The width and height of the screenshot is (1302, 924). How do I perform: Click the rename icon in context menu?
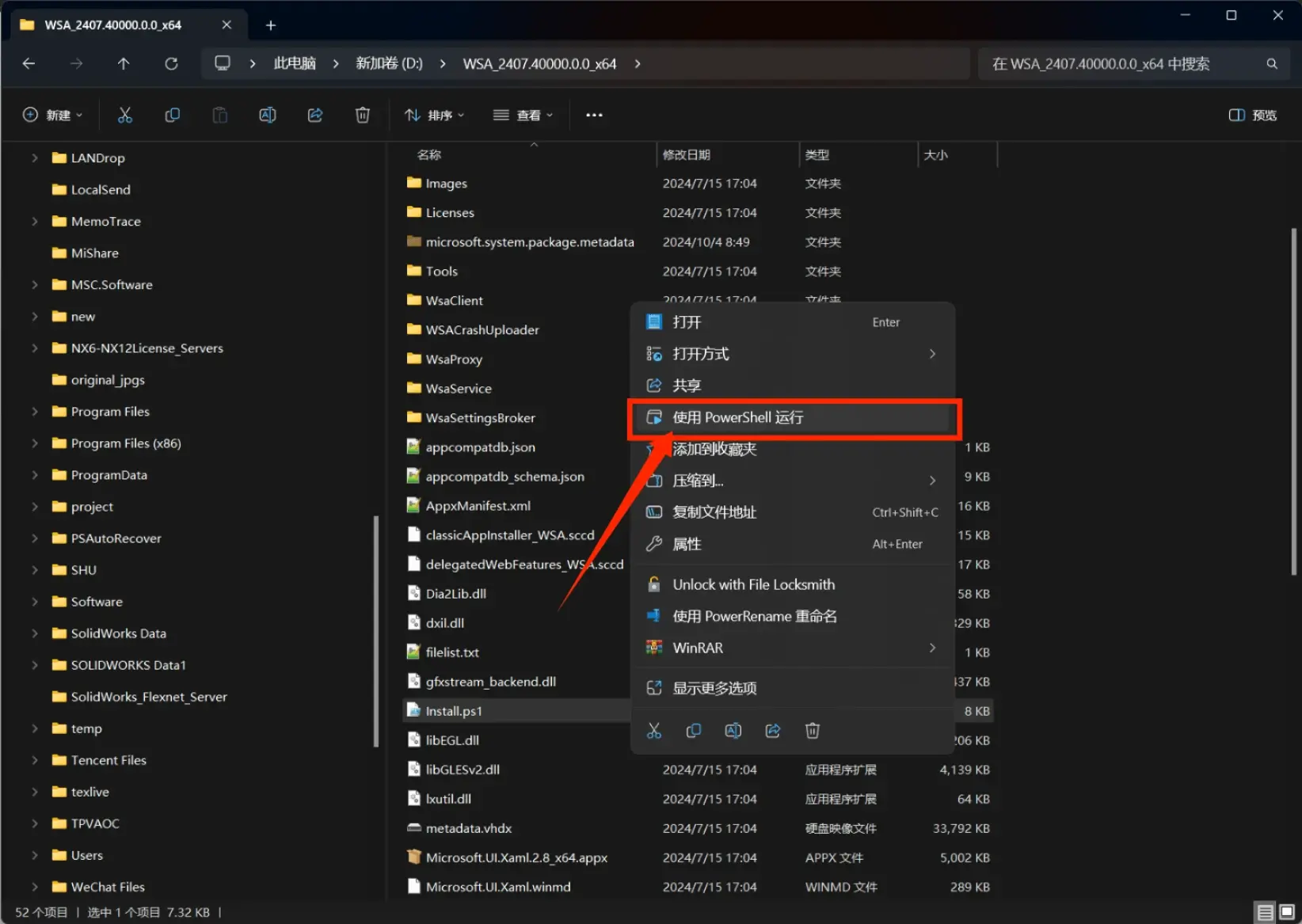tap(733, 731)
